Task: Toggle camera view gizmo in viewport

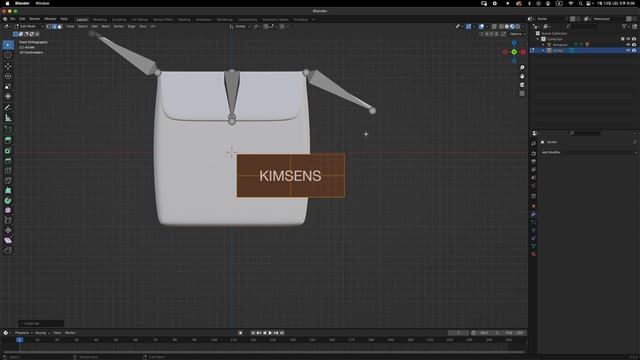Action: click(x=522, y=85)
